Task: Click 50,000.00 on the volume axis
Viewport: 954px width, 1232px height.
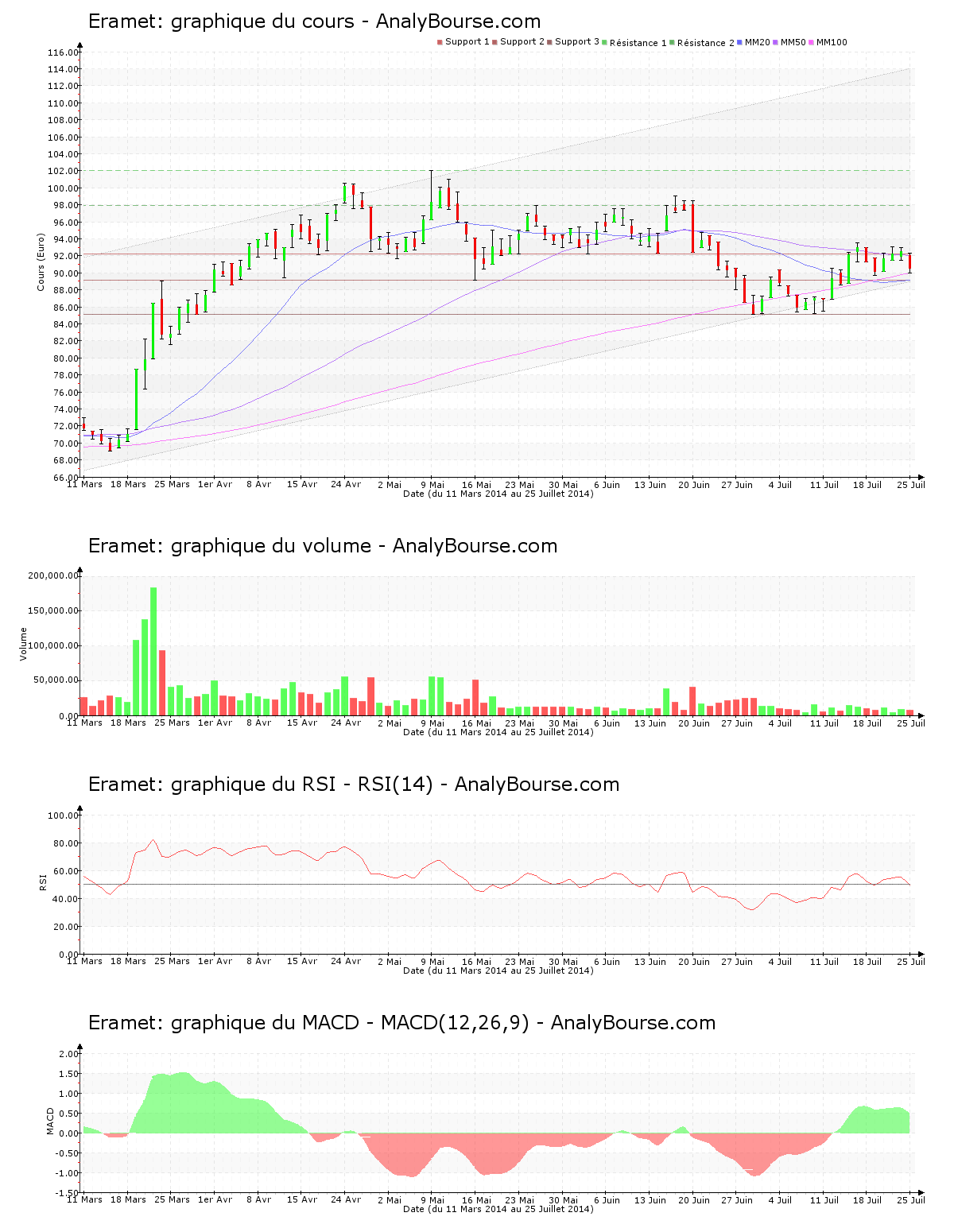Action: (56, 680)
